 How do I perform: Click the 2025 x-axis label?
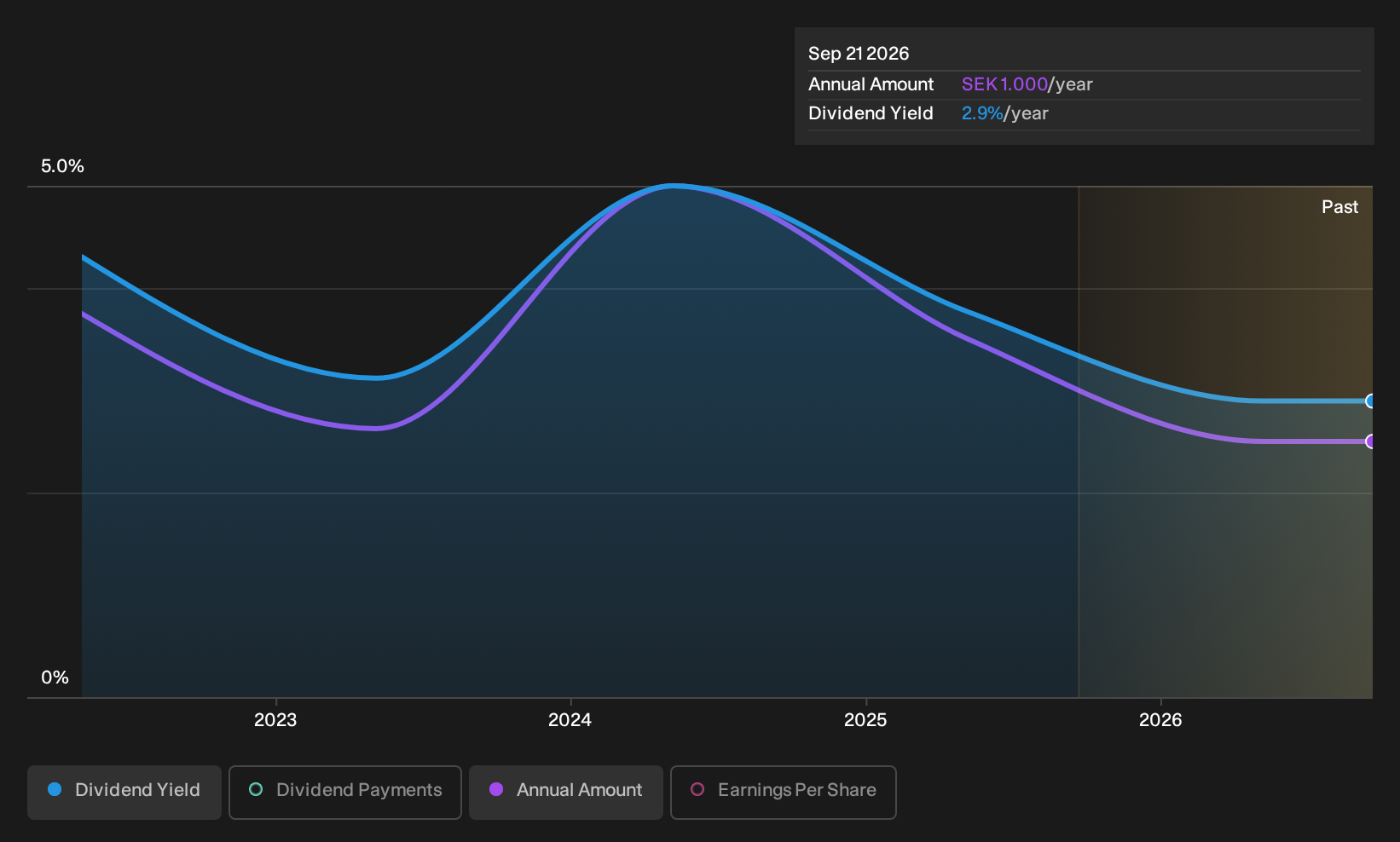point(865,720)
